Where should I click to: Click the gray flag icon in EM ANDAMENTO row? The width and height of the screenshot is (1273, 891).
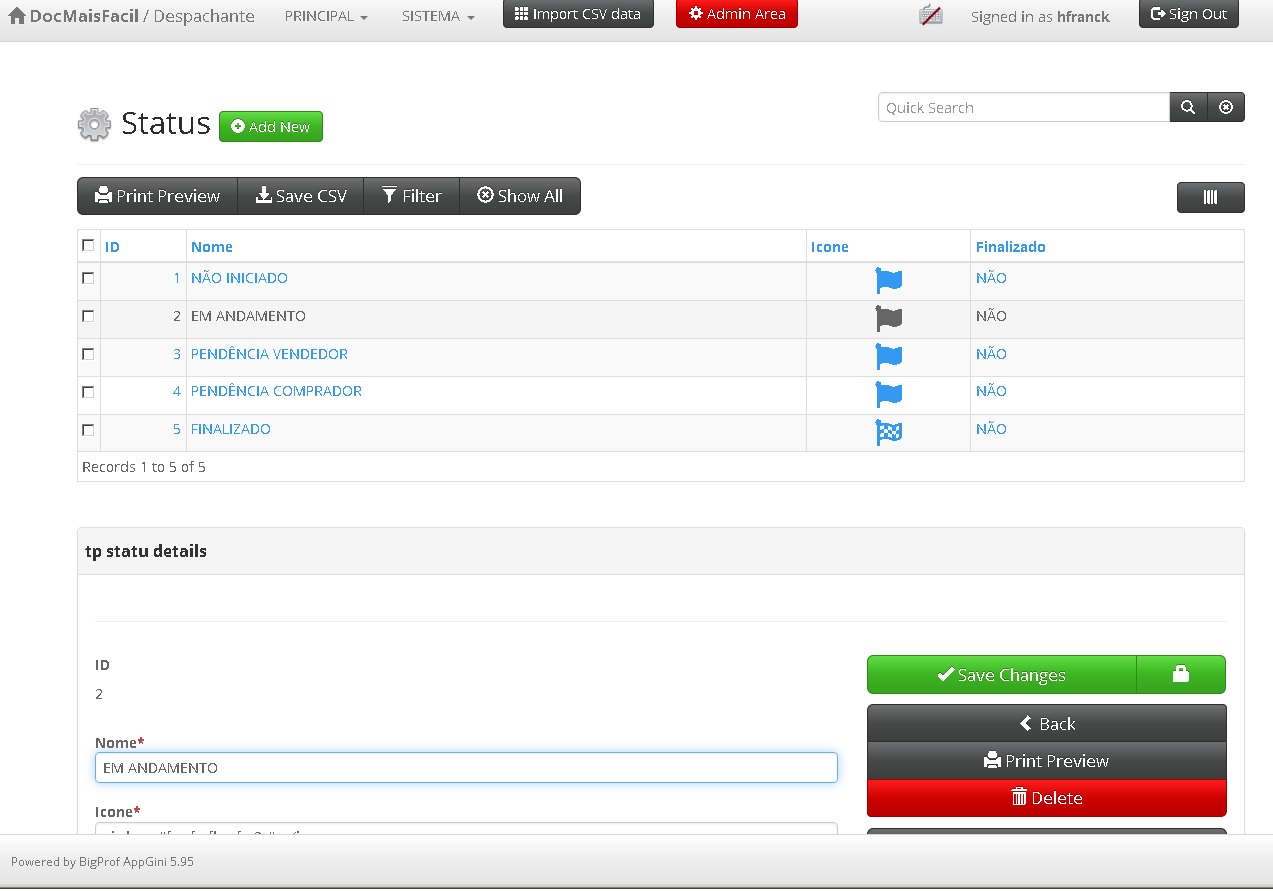[x=888, y=318]
